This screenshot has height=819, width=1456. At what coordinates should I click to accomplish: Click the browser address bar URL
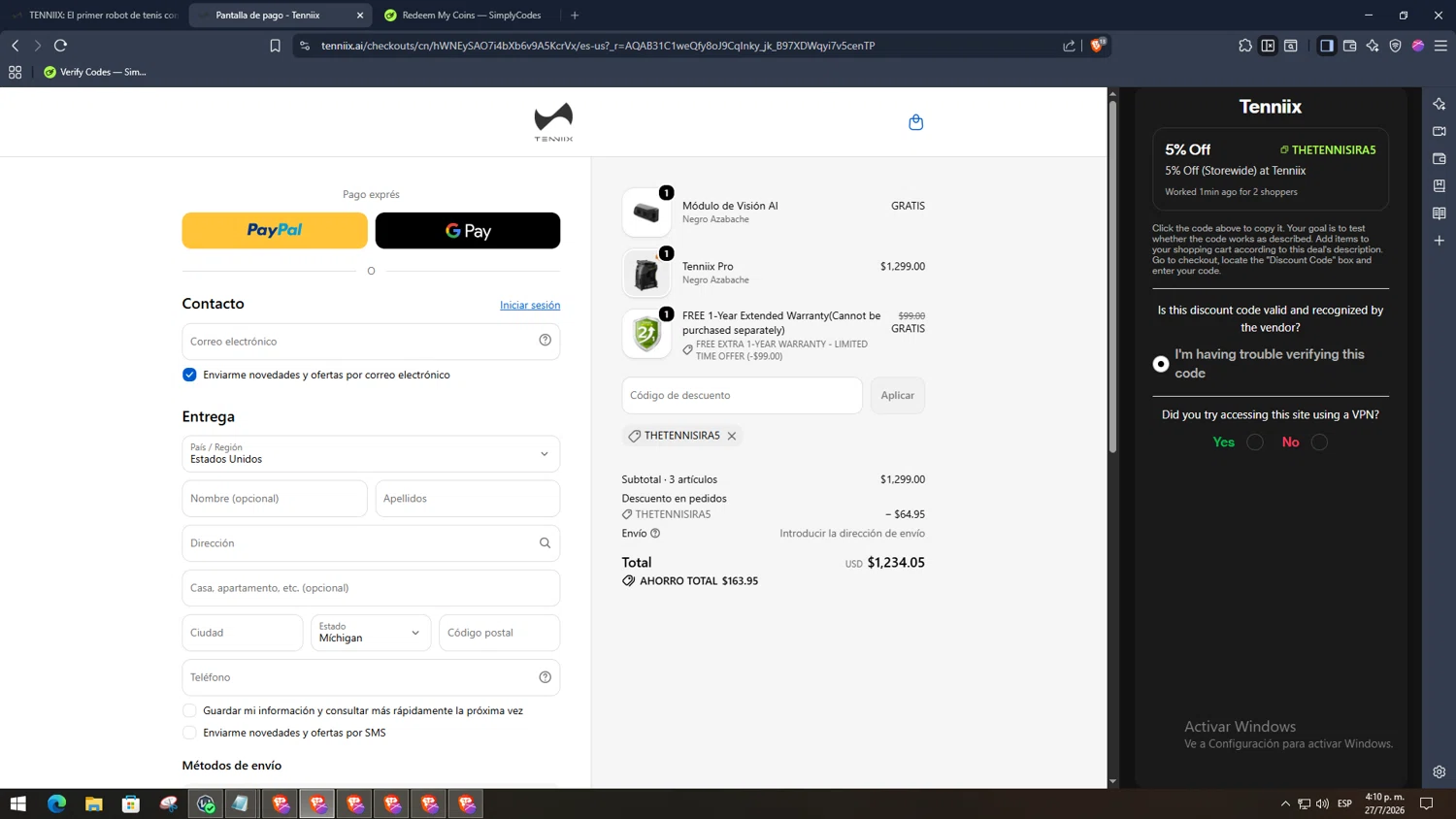tap(598, 46)
